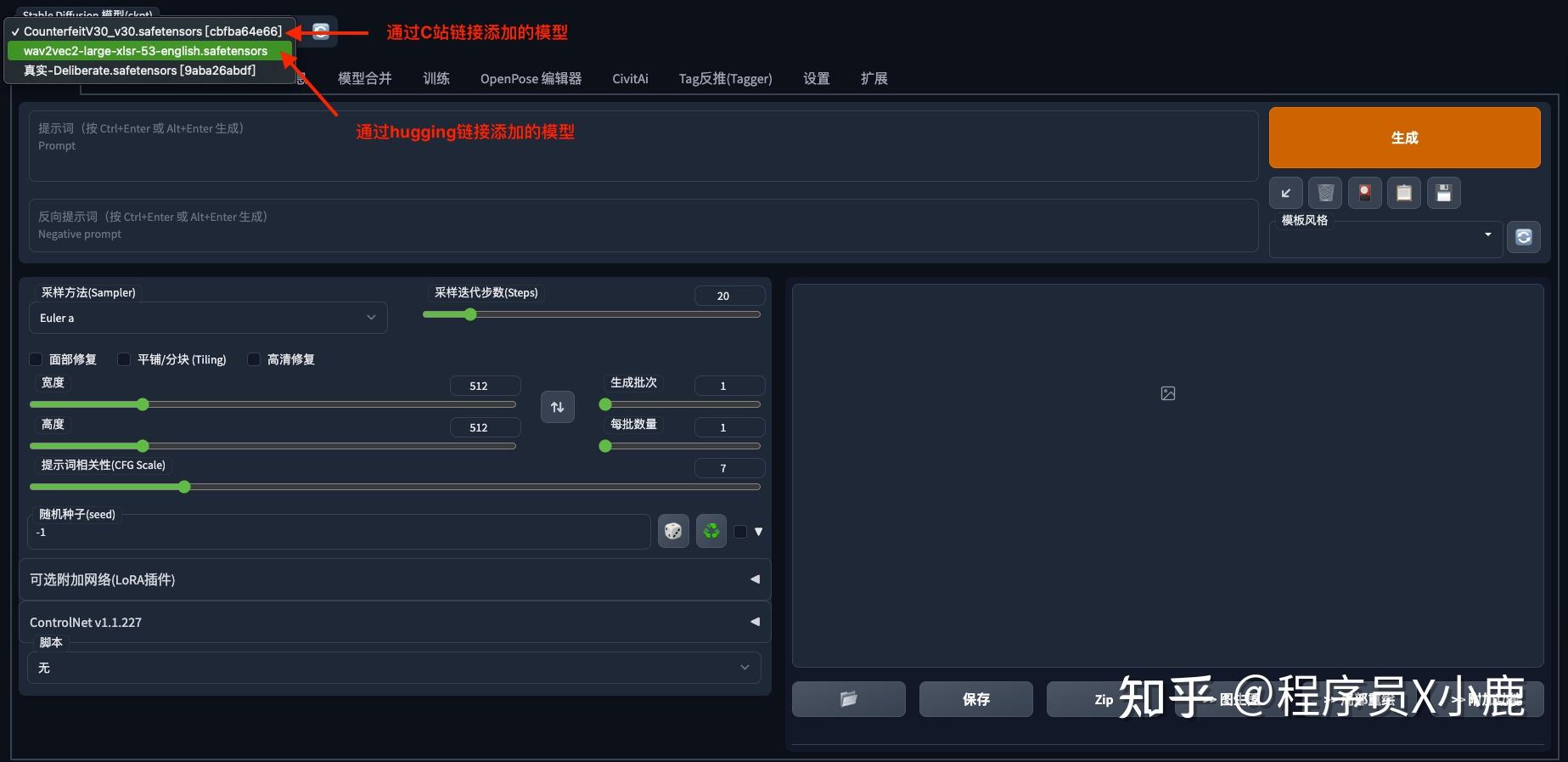Click the 每批数量 number field
1568x762 pixels.
point(729,427)
